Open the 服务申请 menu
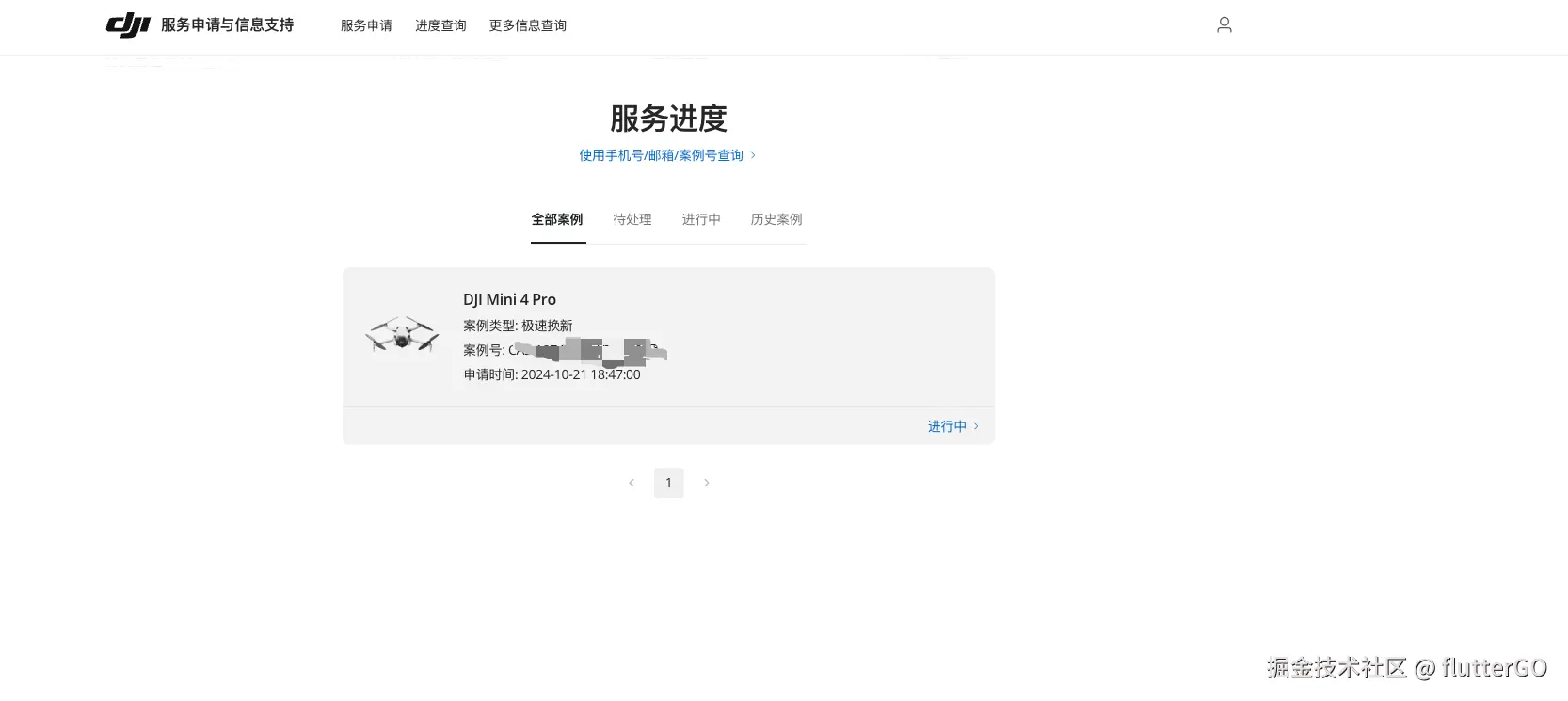The width and height of the screenshot is (1568, 701). [366, 25]
